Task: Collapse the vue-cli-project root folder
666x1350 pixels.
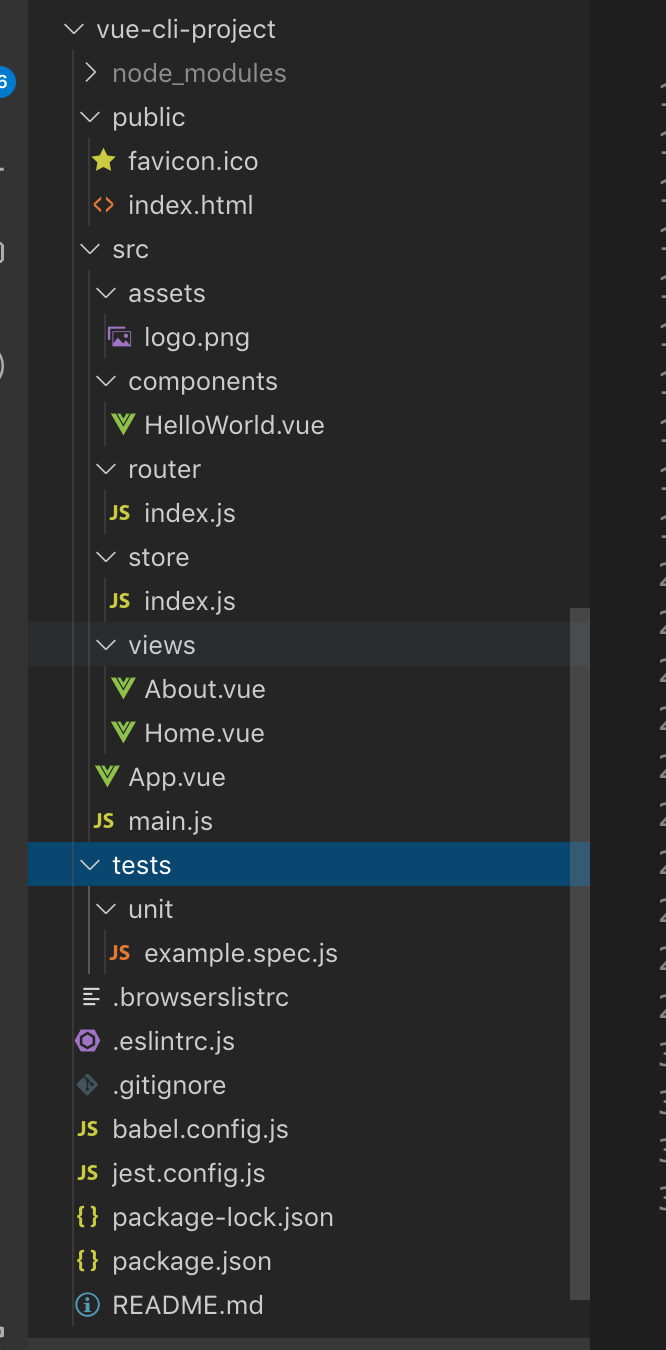Action: (x=74, y=29)
